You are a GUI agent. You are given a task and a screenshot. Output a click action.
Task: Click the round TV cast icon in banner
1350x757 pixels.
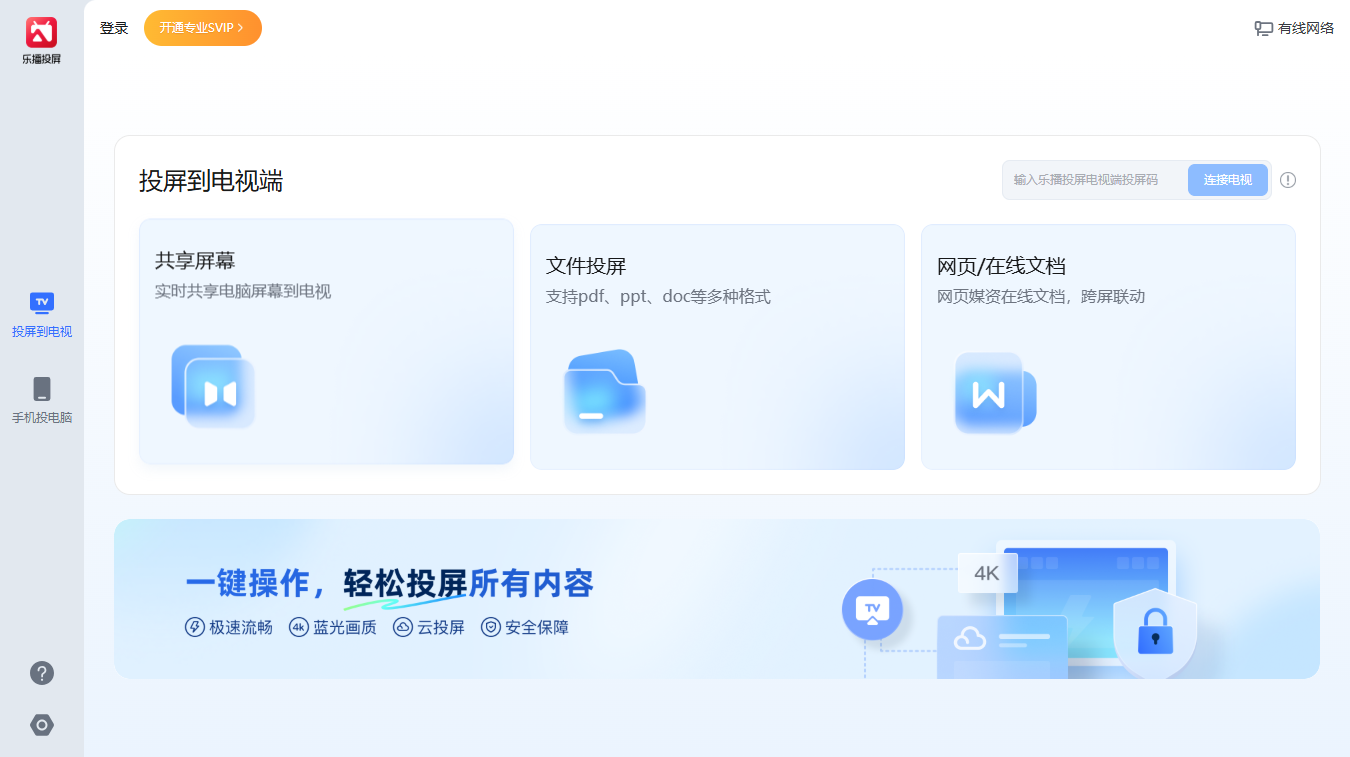[x=872, y=609]
